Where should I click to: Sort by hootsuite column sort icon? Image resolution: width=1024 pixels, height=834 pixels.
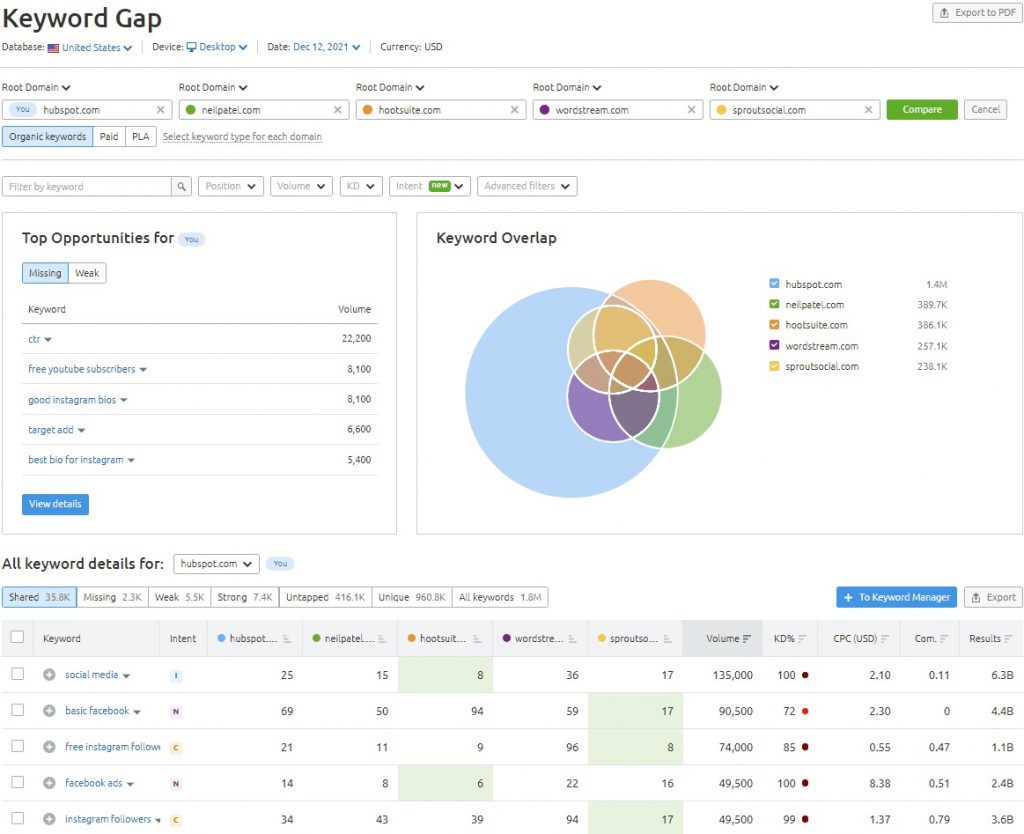[477, 639]
